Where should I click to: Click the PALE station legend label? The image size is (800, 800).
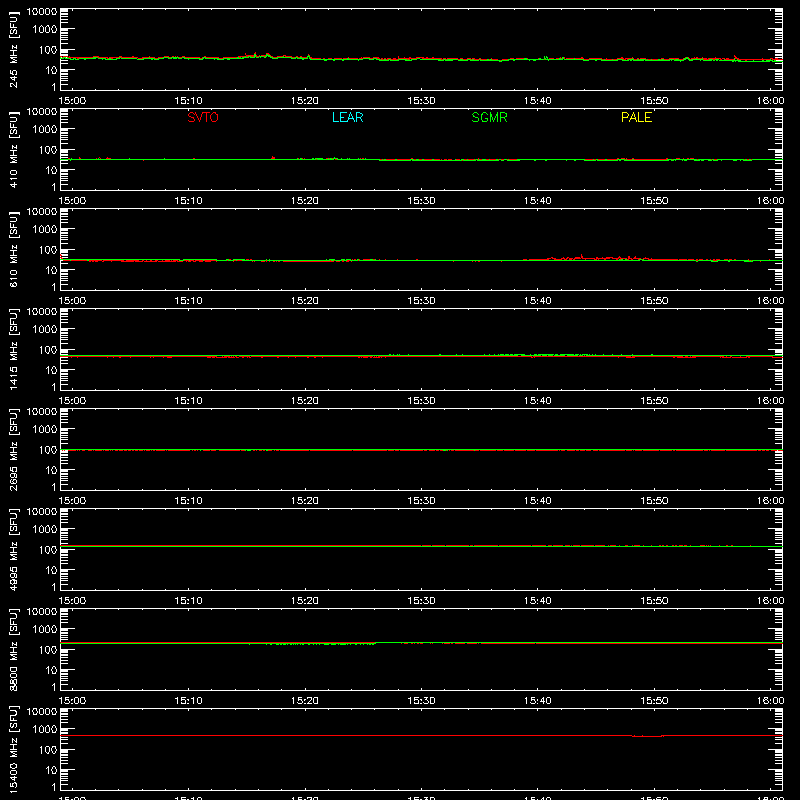[x=636, y=117]
